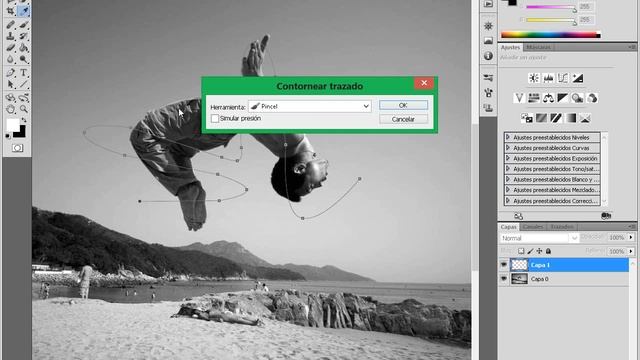
Task: Check the Simular presión checkbox
Action: 215,118
